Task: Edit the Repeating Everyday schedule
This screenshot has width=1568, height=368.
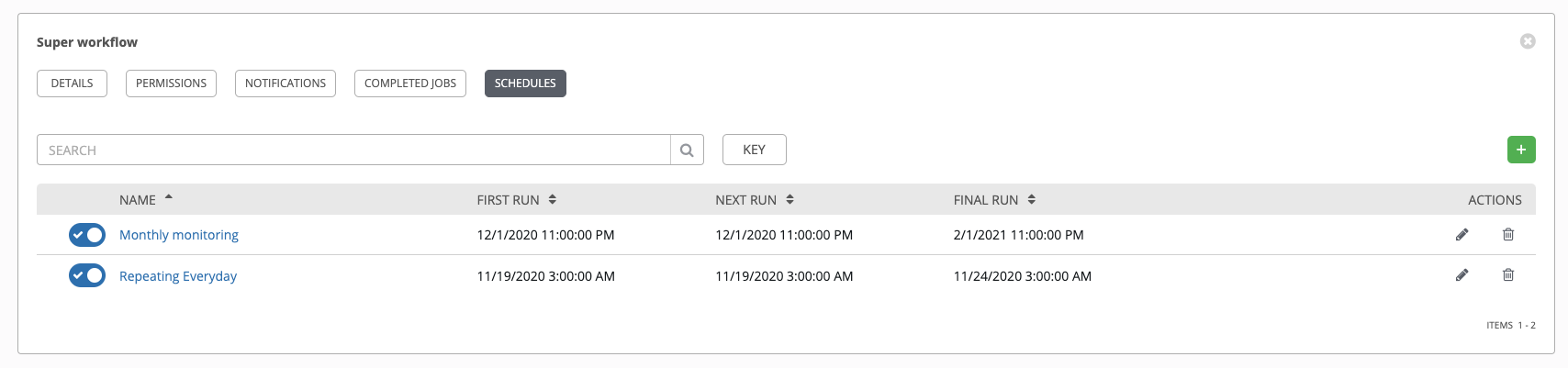Action: pyautogui.click(x=1462, y=275)
